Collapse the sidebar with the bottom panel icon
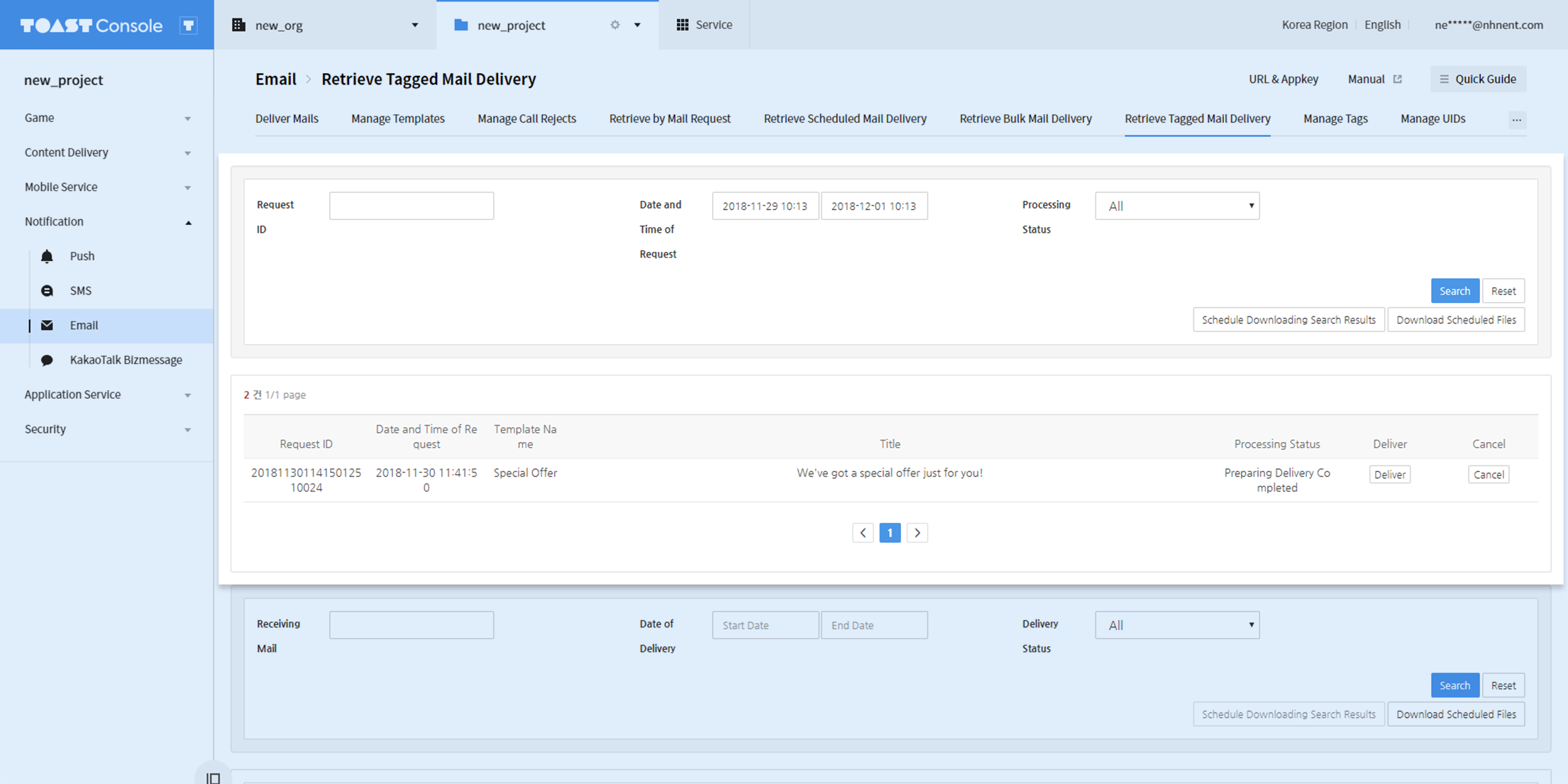 tap(213, 778)
